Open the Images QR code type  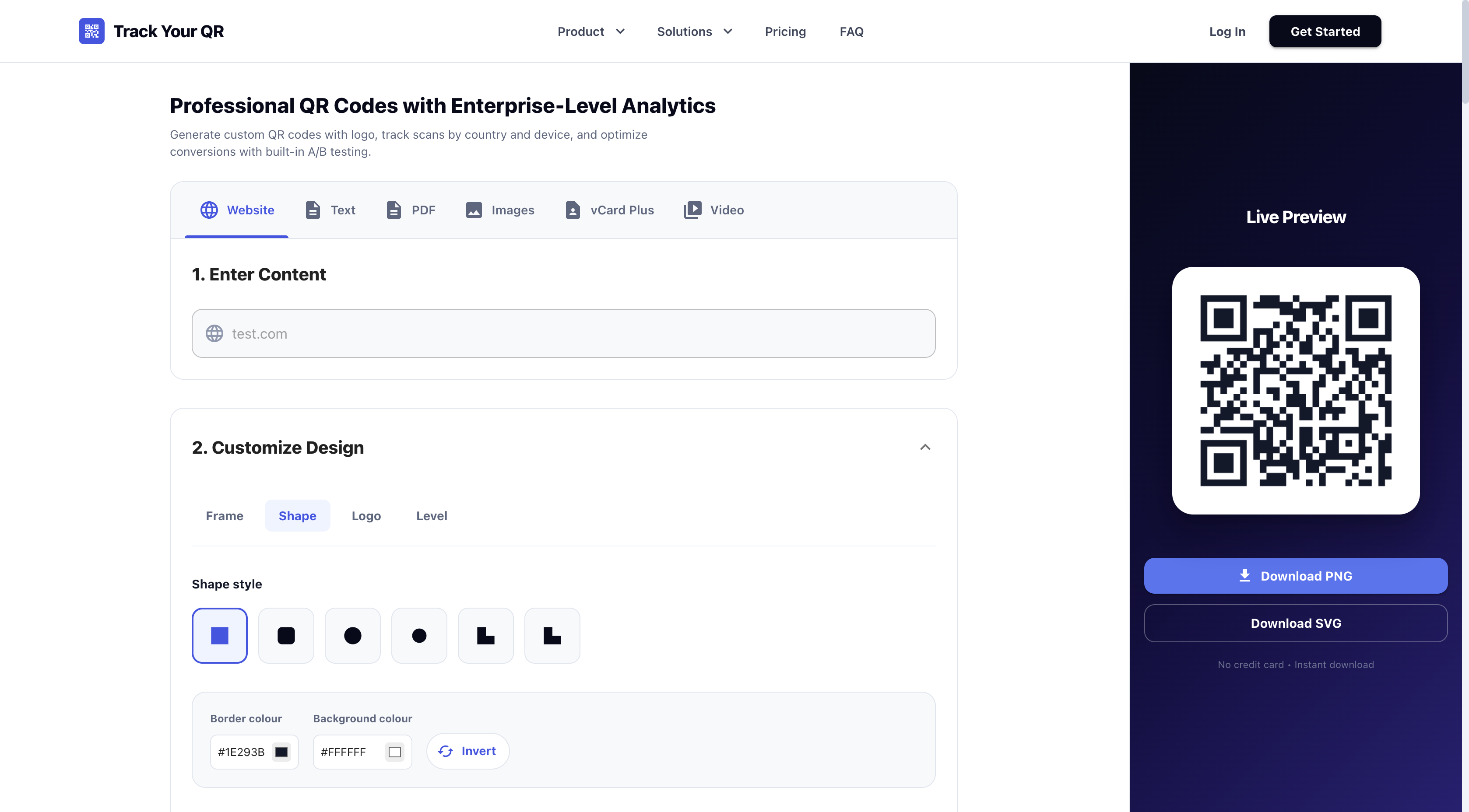pyautogui.click(x=500, y=210)
